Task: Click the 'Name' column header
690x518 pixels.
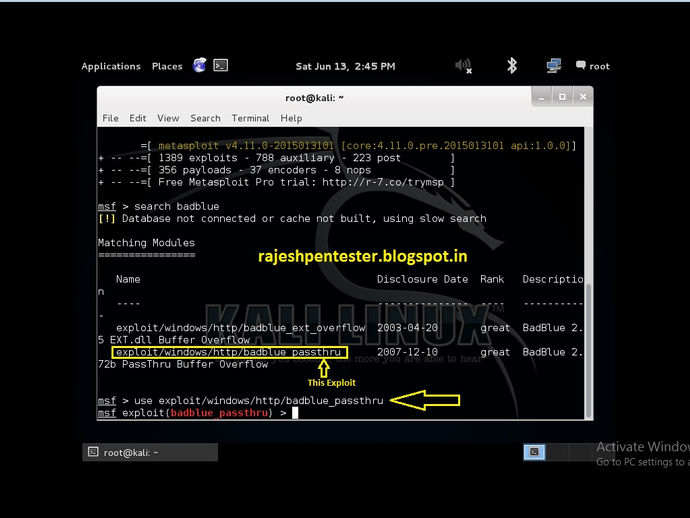Action: [128, 279]
